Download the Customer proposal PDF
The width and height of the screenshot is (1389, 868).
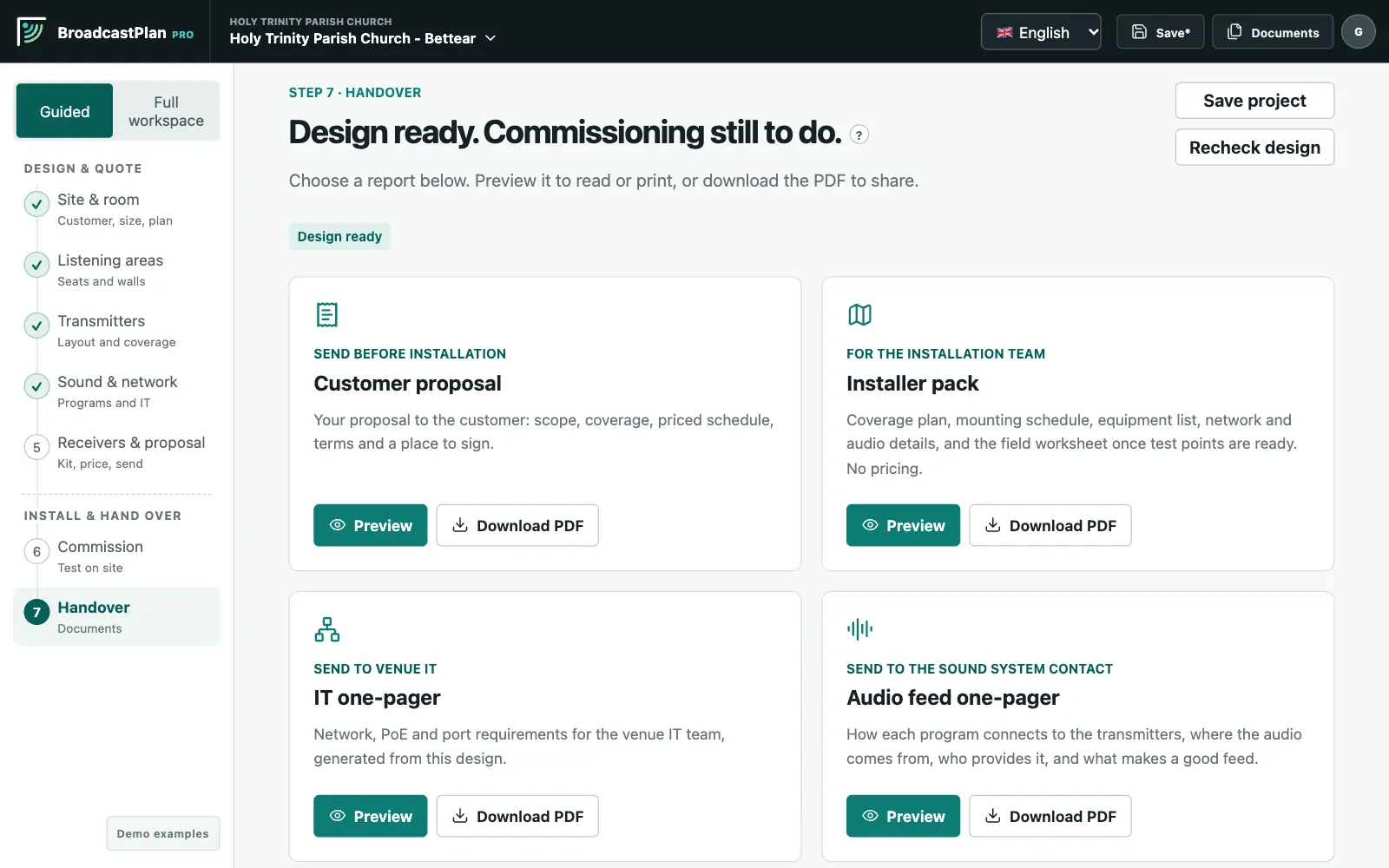coord(517,525)
